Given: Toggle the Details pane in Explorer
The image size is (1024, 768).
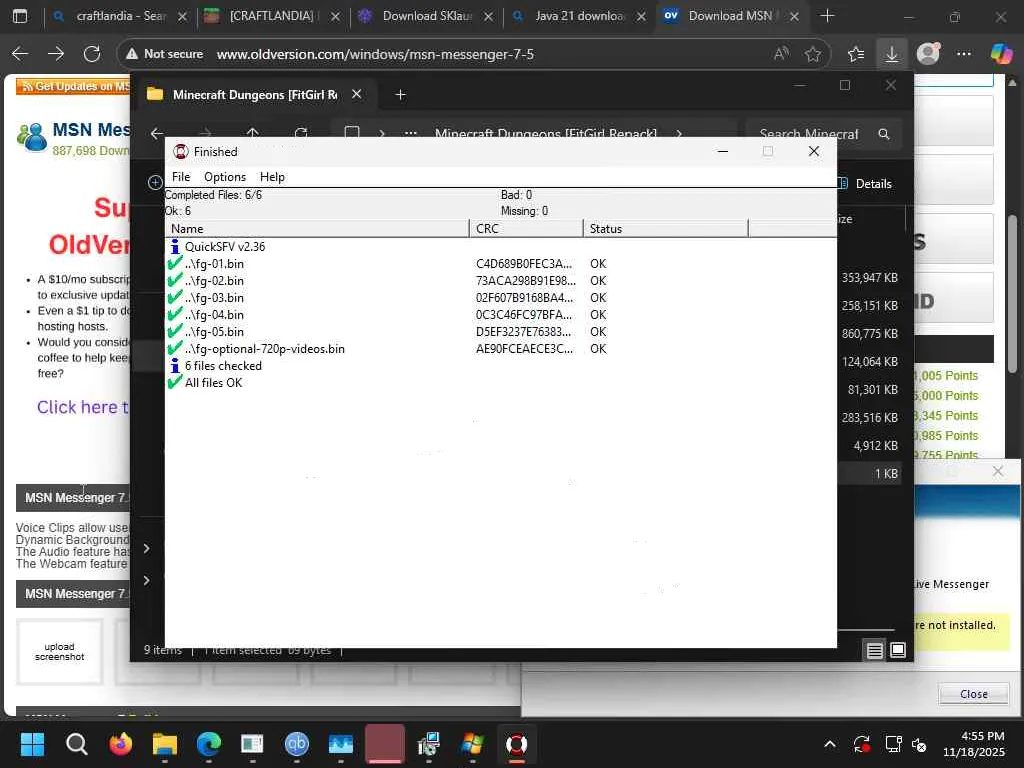Looking at the screenshot, I should click(865, 184).
